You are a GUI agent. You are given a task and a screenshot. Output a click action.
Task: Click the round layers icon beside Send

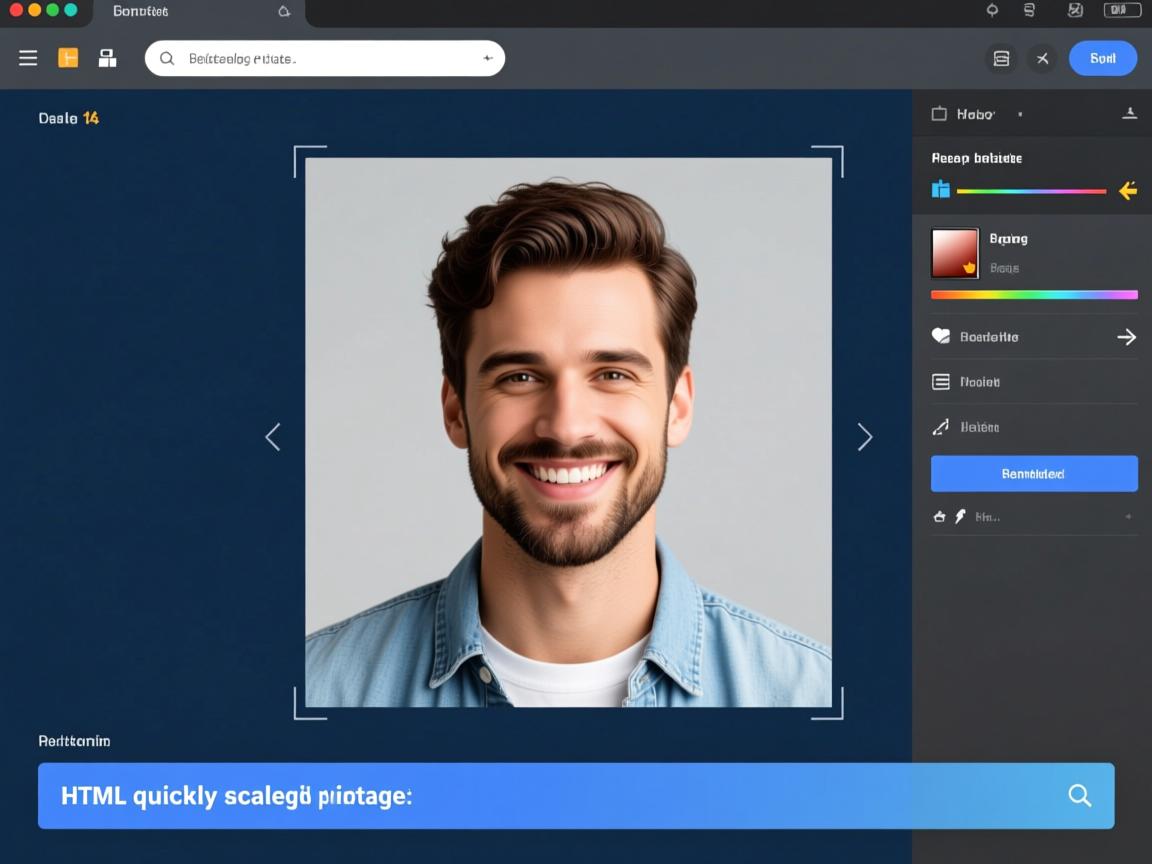coord(1001,58)
